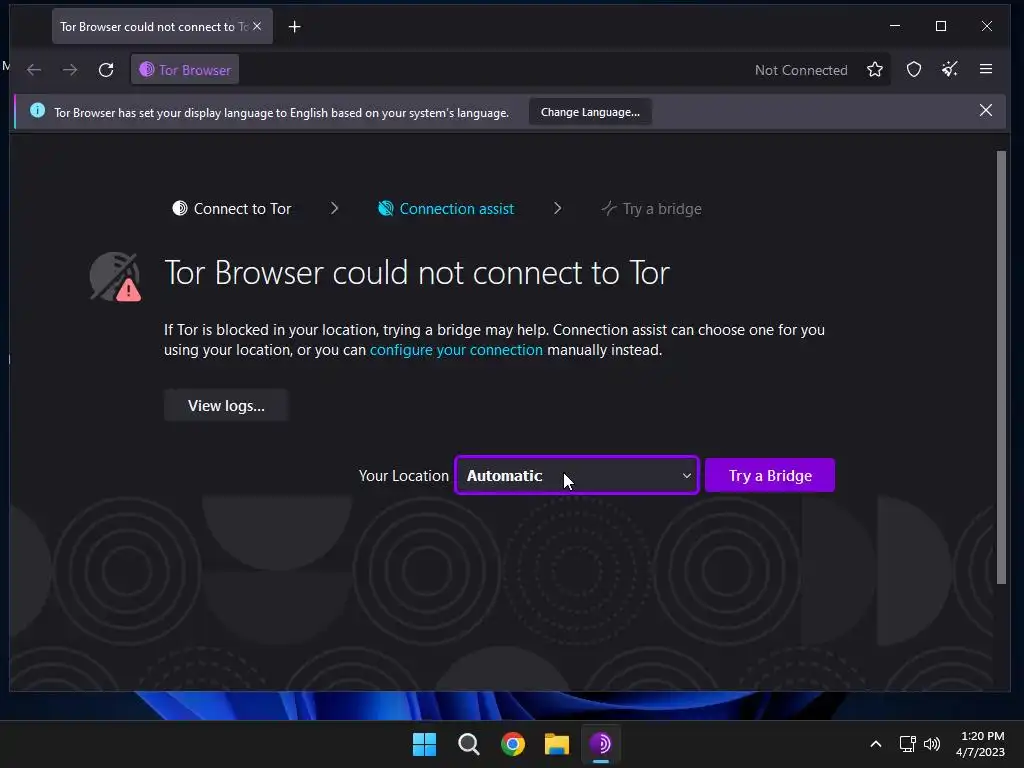Maximize the Tor Browser window
Image resolution: width=1024 pixels, height=768 pixels.
click(941, 26)
